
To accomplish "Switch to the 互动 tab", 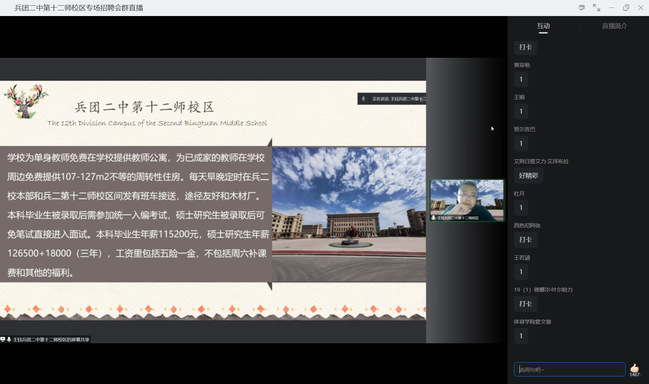I will click(543, 26).
